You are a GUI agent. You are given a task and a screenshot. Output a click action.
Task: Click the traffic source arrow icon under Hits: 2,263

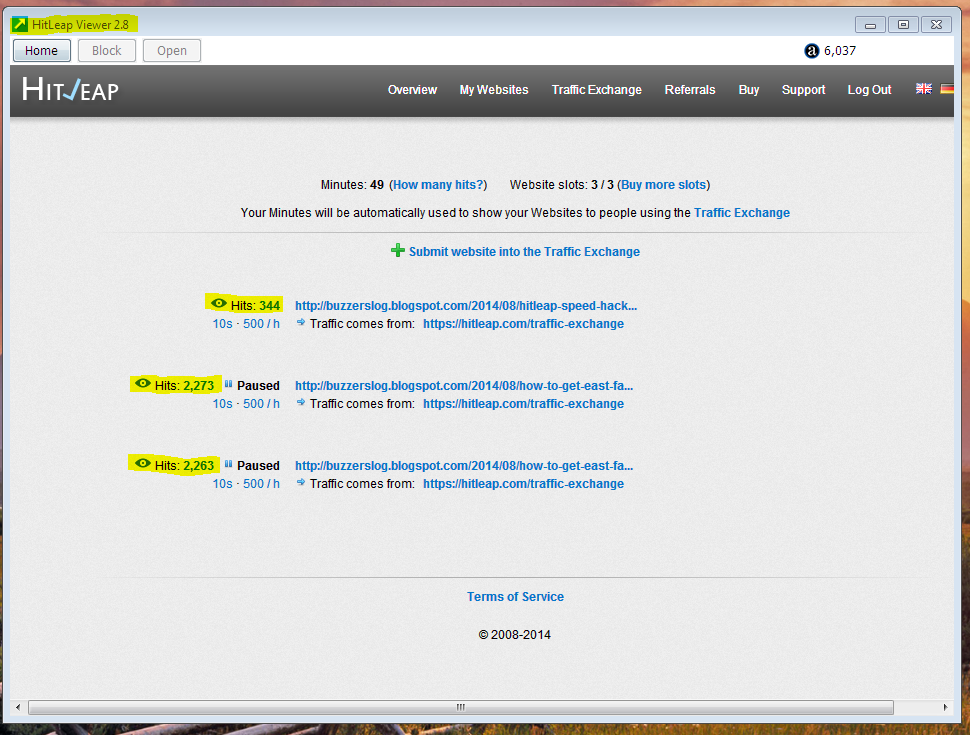pos(301,482)
